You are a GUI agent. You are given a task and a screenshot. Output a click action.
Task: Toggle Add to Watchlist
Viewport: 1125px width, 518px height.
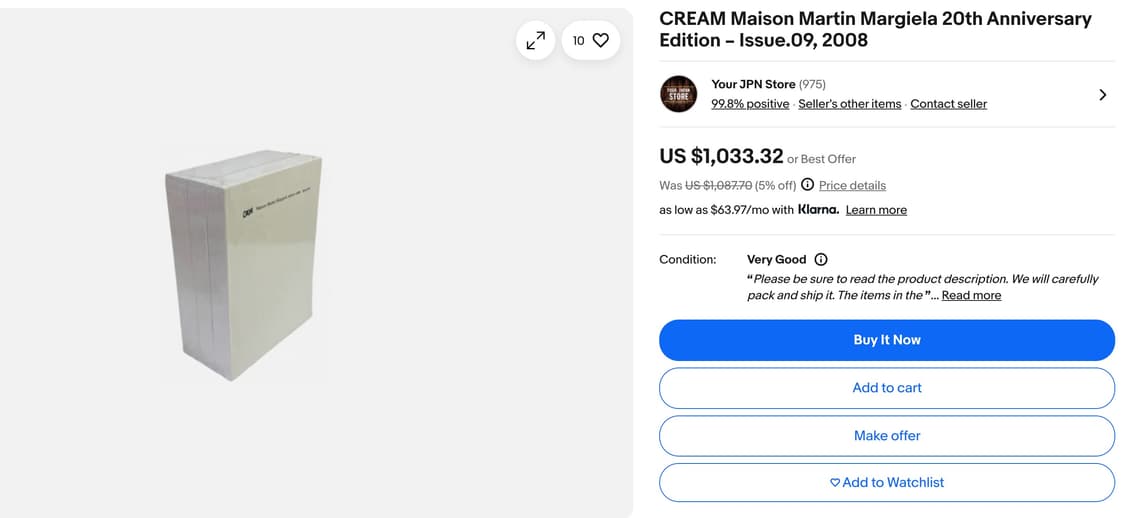886,482
